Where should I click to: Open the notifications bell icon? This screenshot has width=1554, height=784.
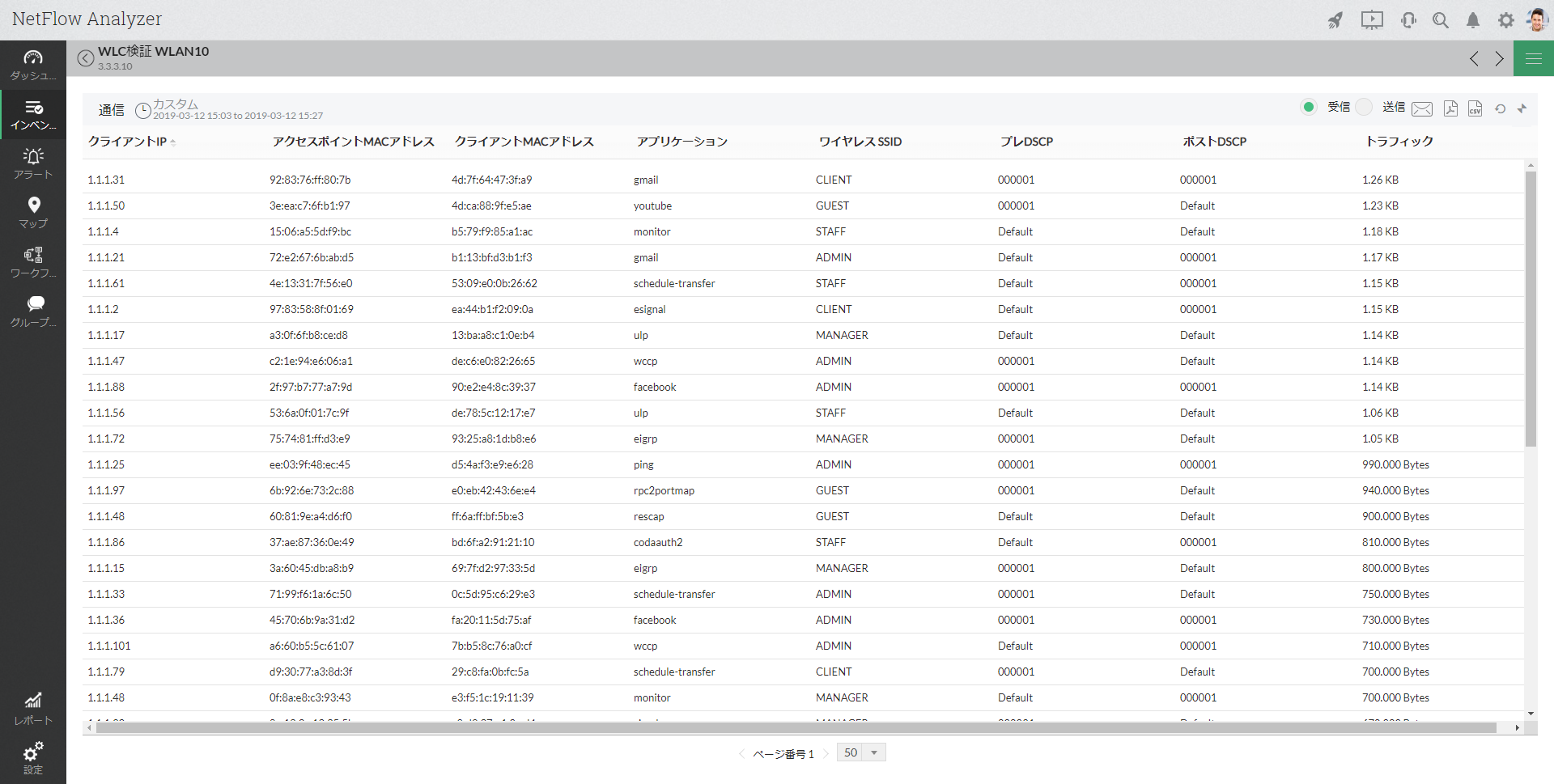tap(1473, 20)
